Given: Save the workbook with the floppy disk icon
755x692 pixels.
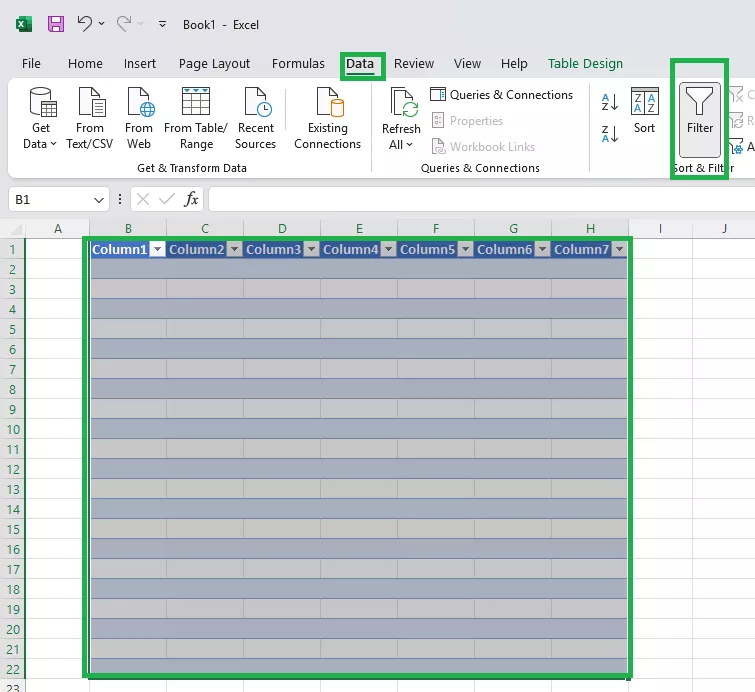Looking at the screenshot, I should click(x=56, y=24).
